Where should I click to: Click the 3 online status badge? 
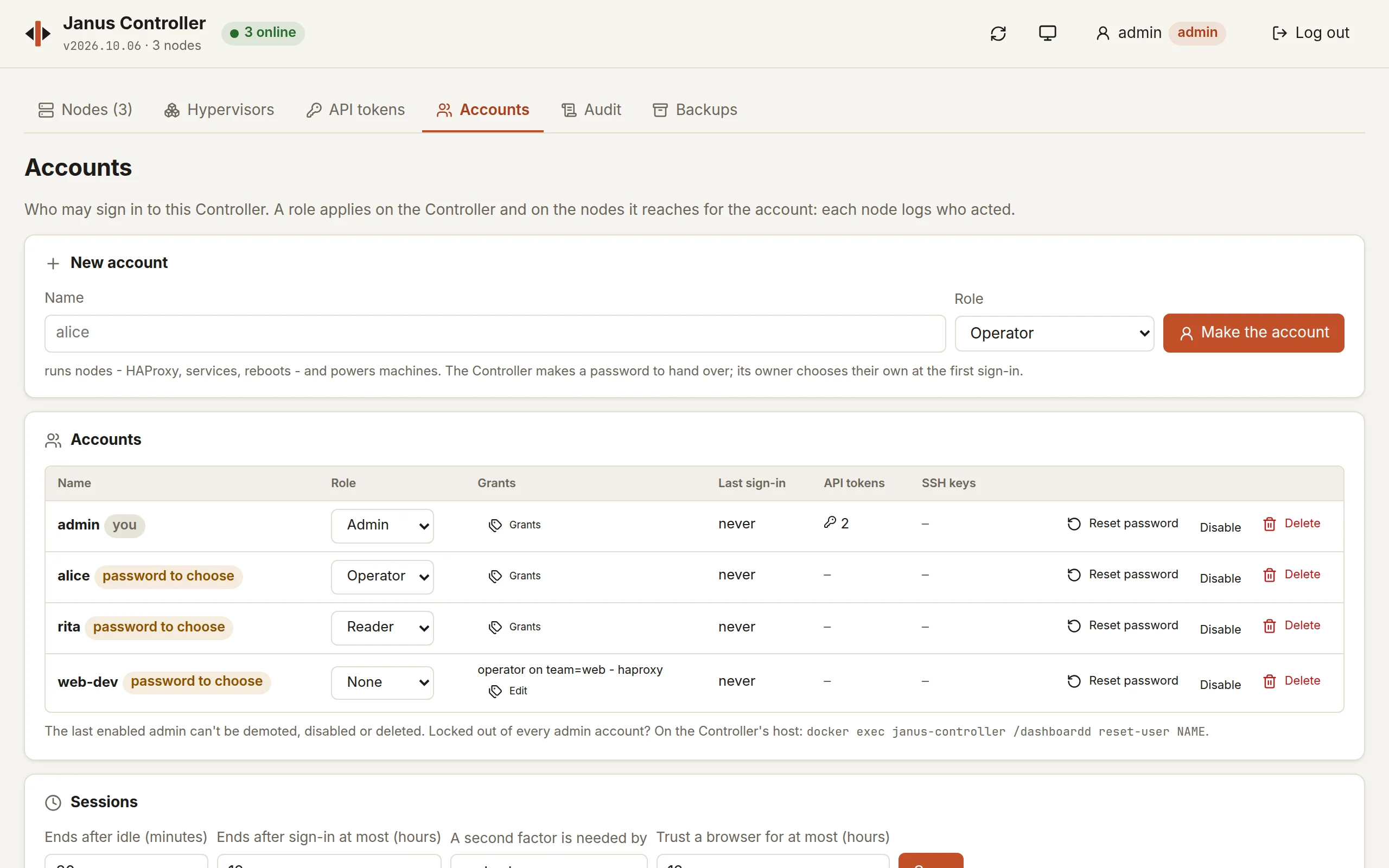(x=263, y=33)
